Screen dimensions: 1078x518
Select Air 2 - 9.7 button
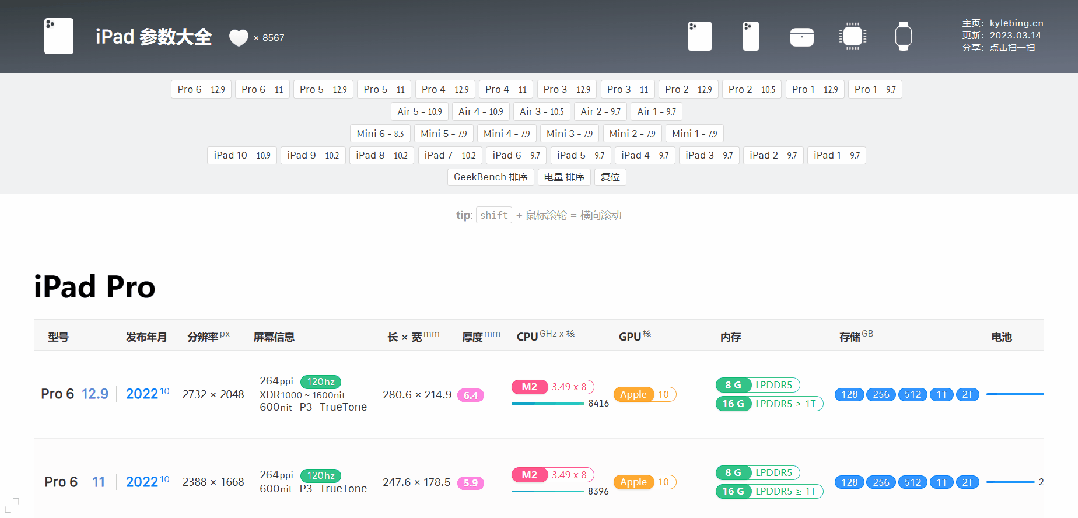[602, 111]
